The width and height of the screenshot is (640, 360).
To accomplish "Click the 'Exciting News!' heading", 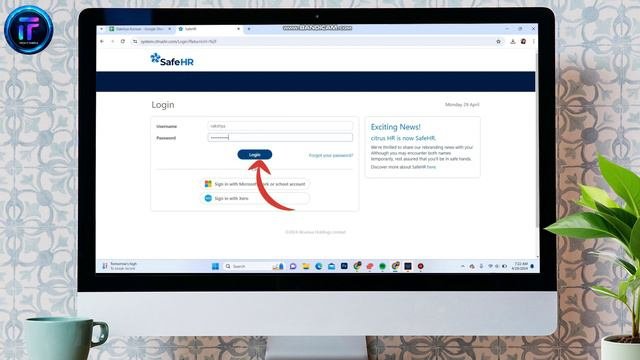I will [396, 127].
